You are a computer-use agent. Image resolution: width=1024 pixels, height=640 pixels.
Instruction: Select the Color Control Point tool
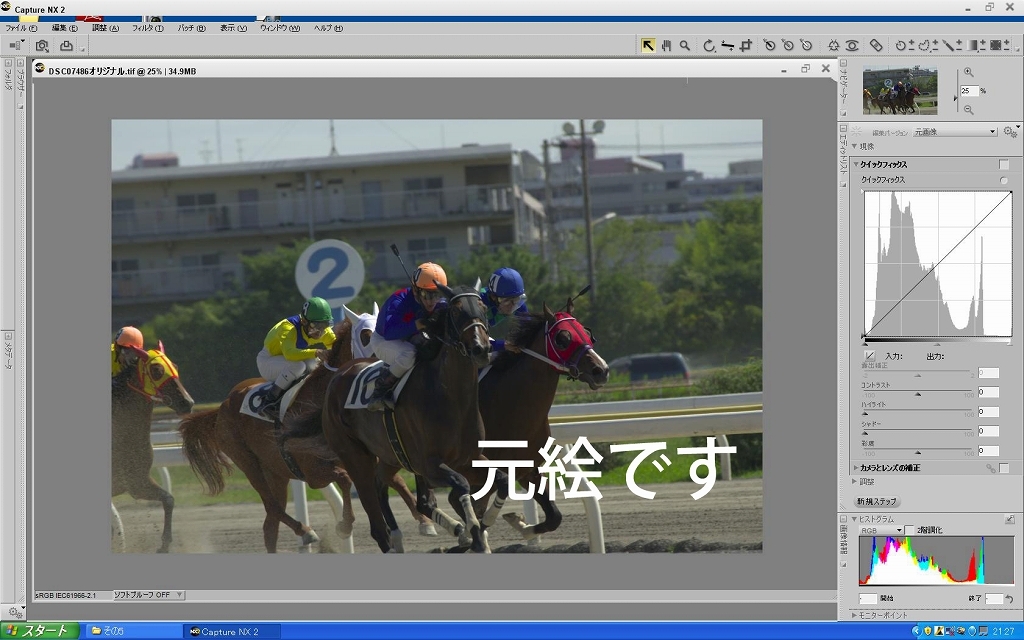tap(833, 45)
